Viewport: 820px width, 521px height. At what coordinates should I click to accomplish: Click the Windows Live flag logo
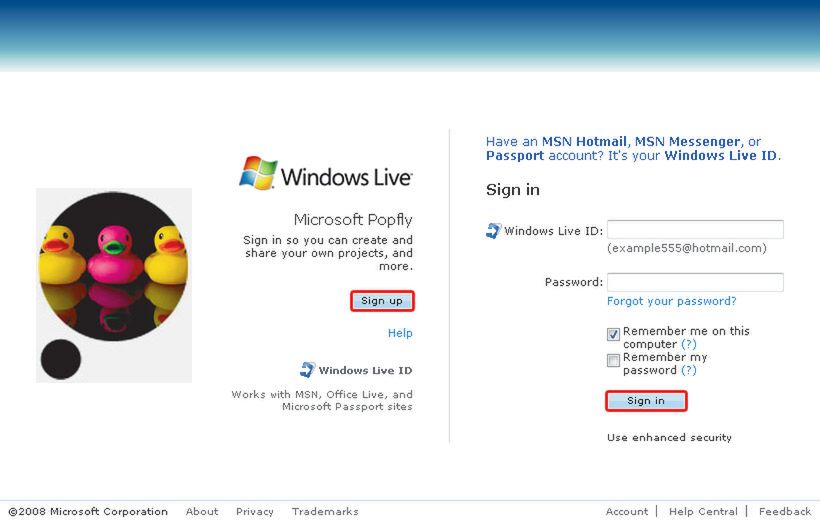pos(258,172)
